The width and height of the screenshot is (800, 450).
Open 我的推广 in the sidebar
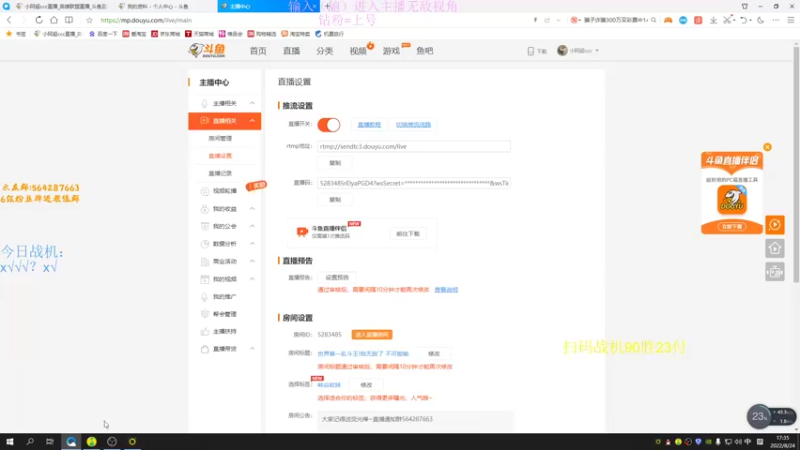(x=224, y=296)
